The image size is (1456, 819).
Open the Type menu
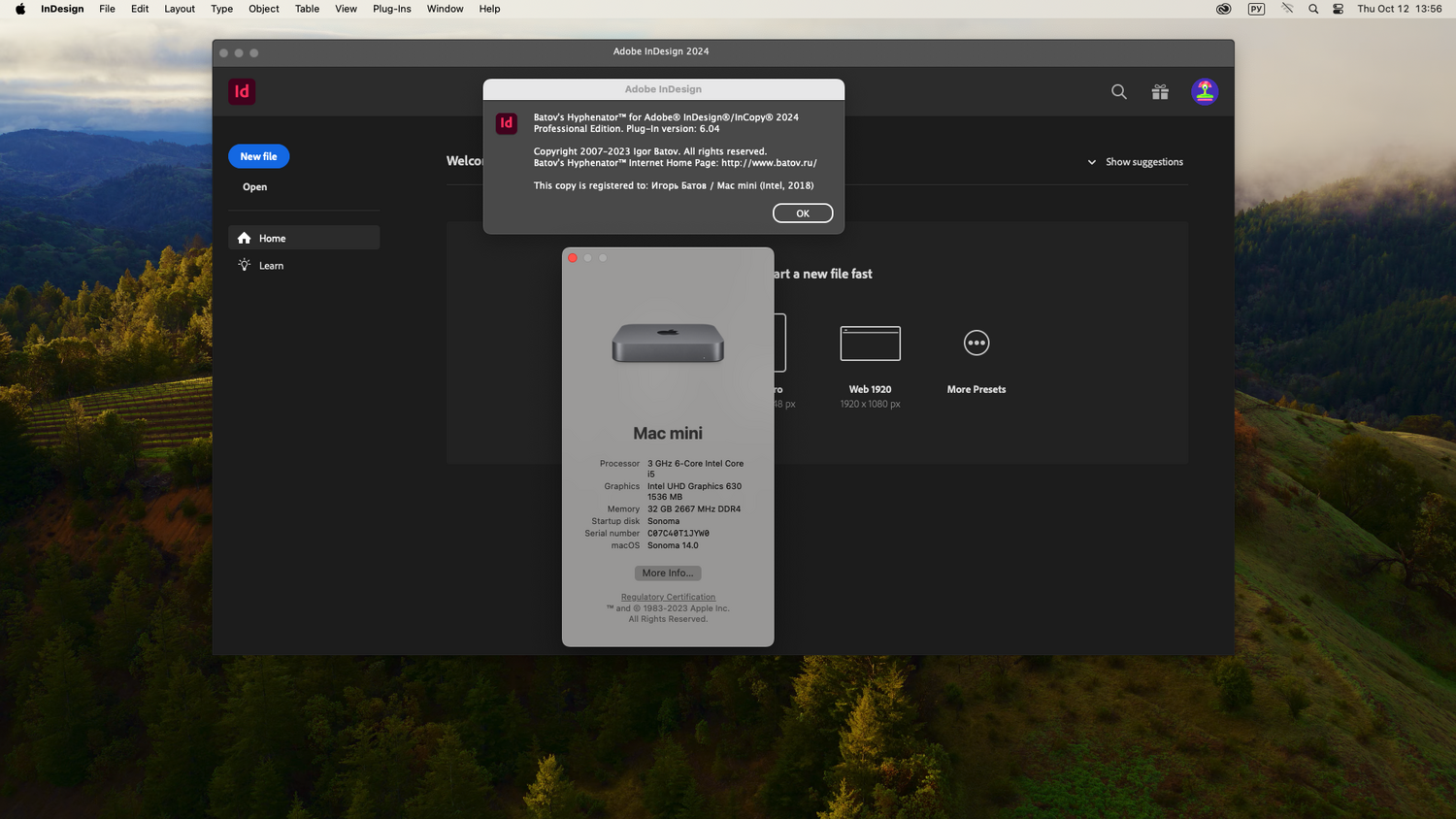coord(221,9)
